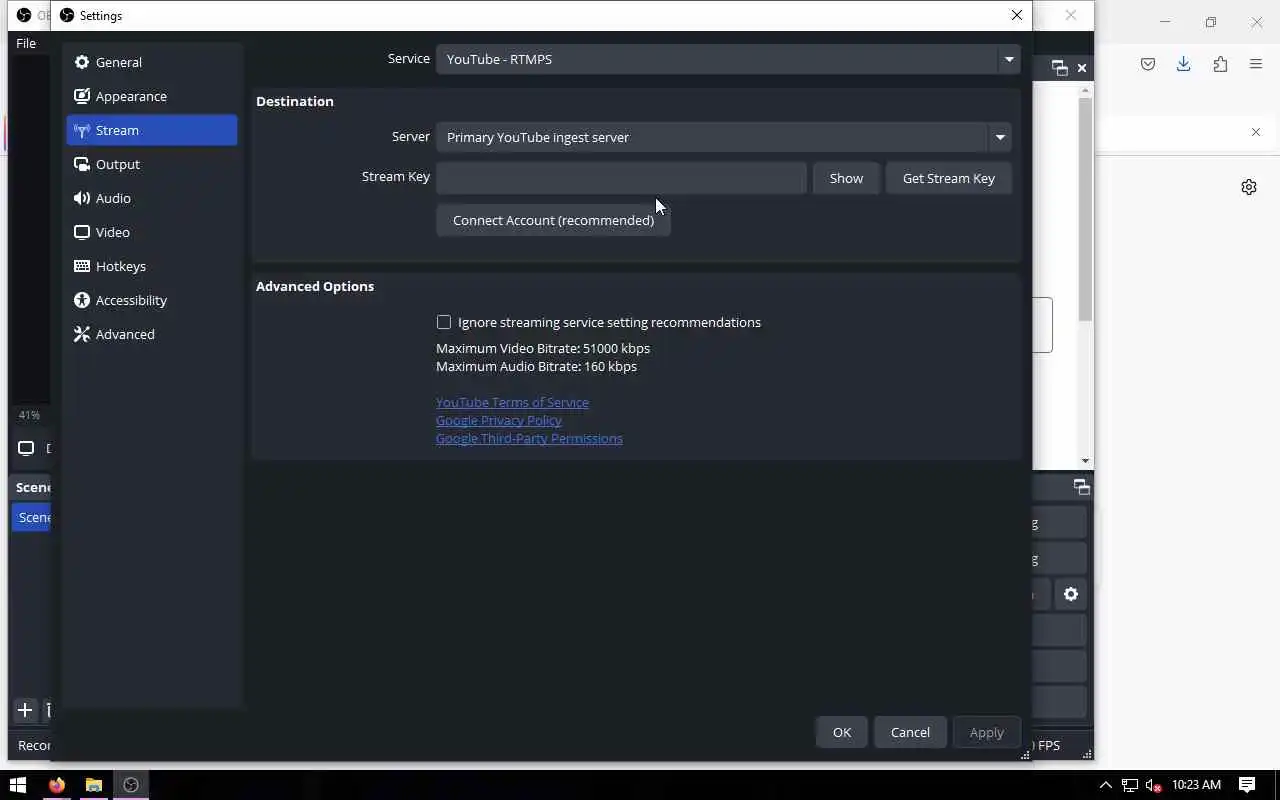Open the Appearance settings section
Screen dimensions: 1280x800
(152, 96)
